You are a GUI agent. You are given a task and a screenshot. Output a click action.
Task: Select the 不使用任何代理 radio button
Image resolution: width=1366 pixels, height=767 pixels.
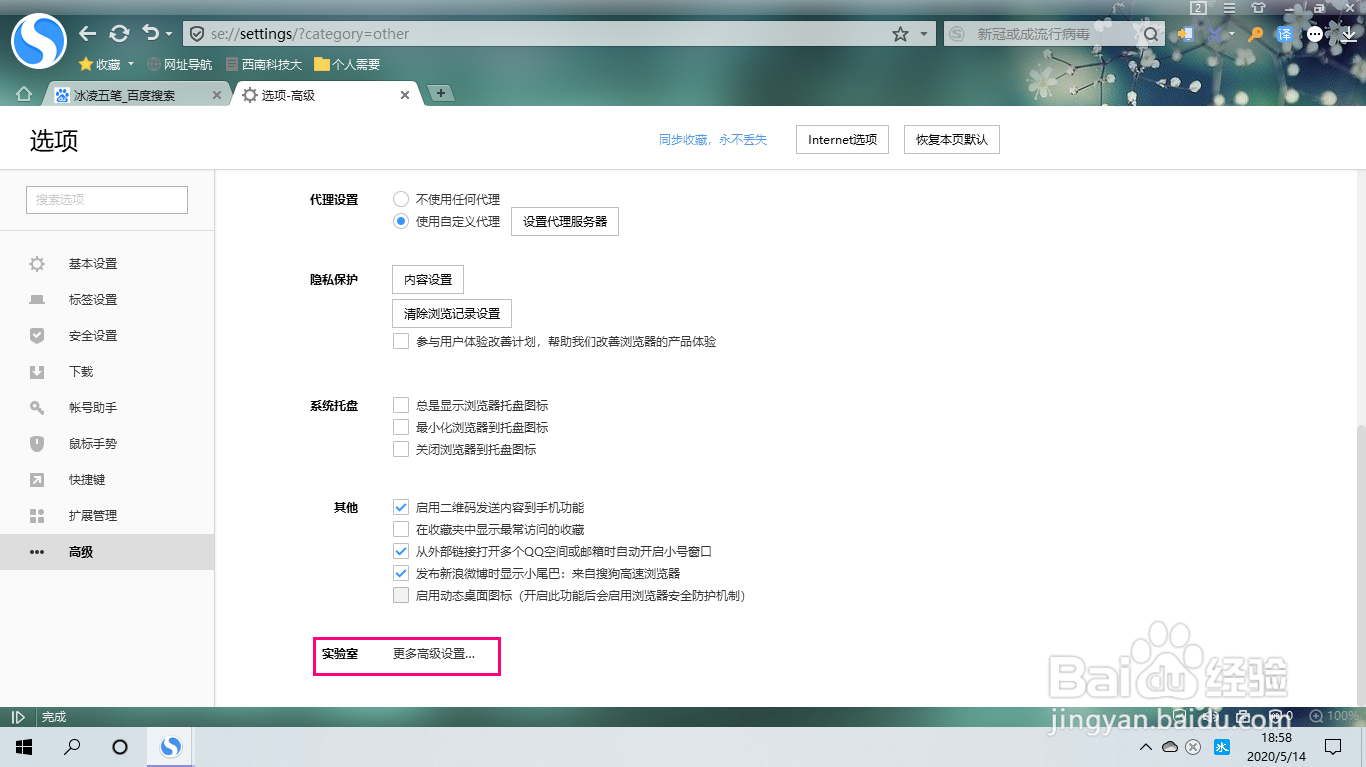(401, 198)
